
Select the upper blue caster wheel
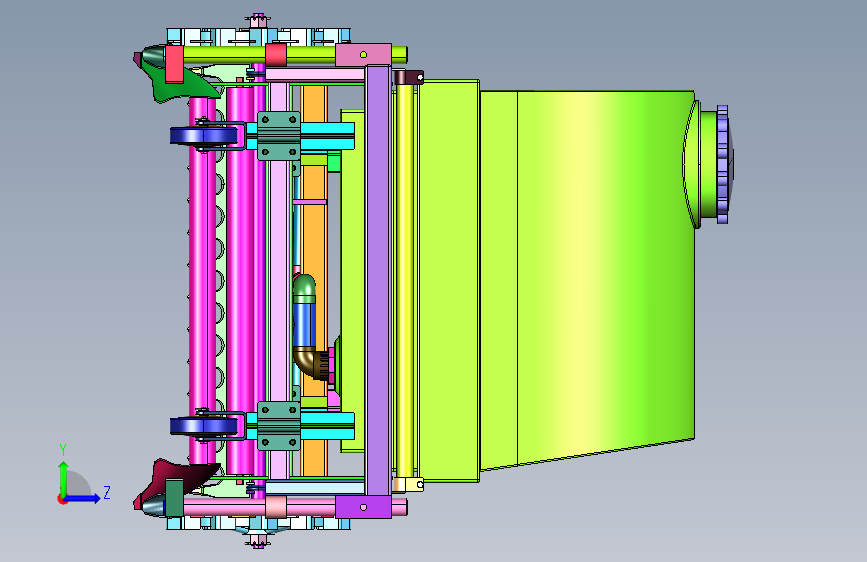(x=202, y=136)
